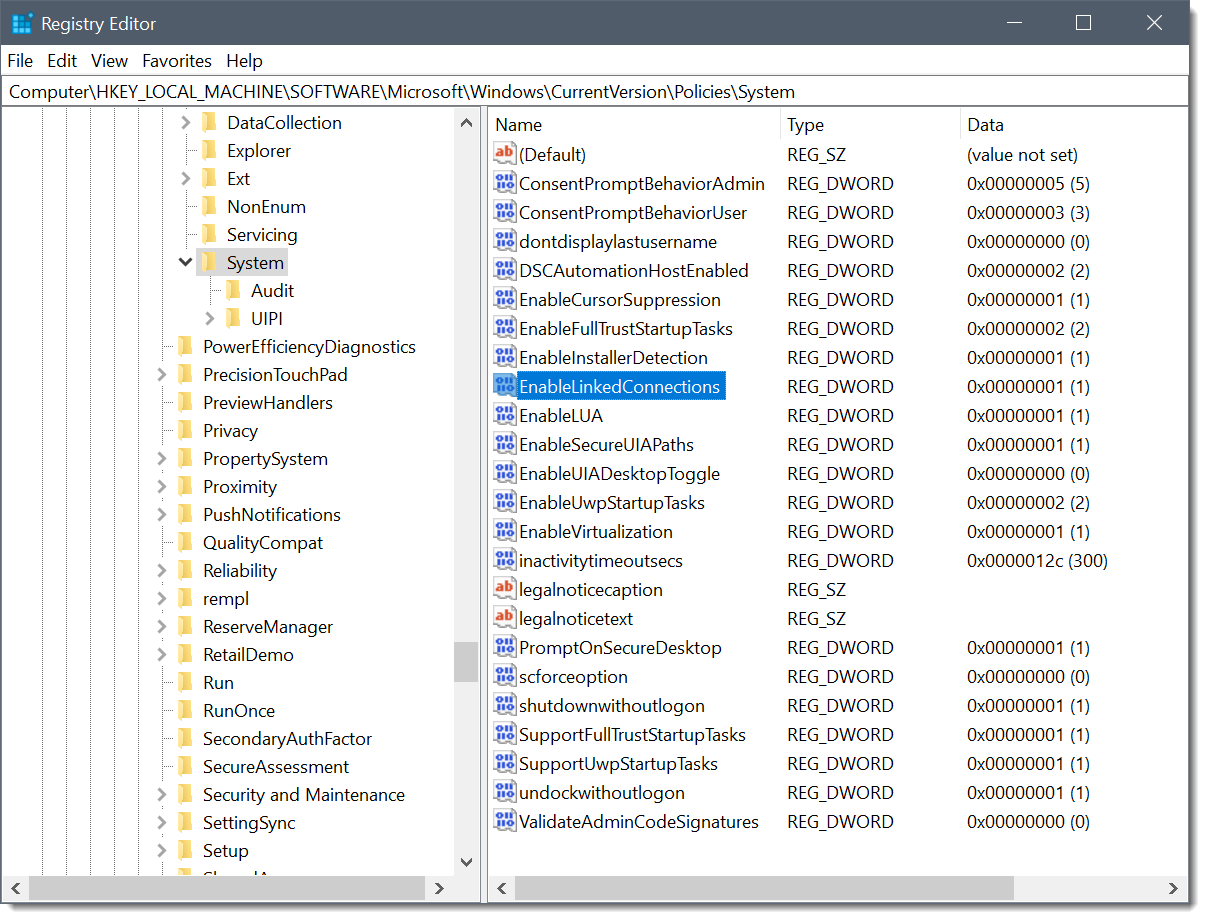Click the tree pane vertical scrollbar thumb

click(x=466, y=661)
